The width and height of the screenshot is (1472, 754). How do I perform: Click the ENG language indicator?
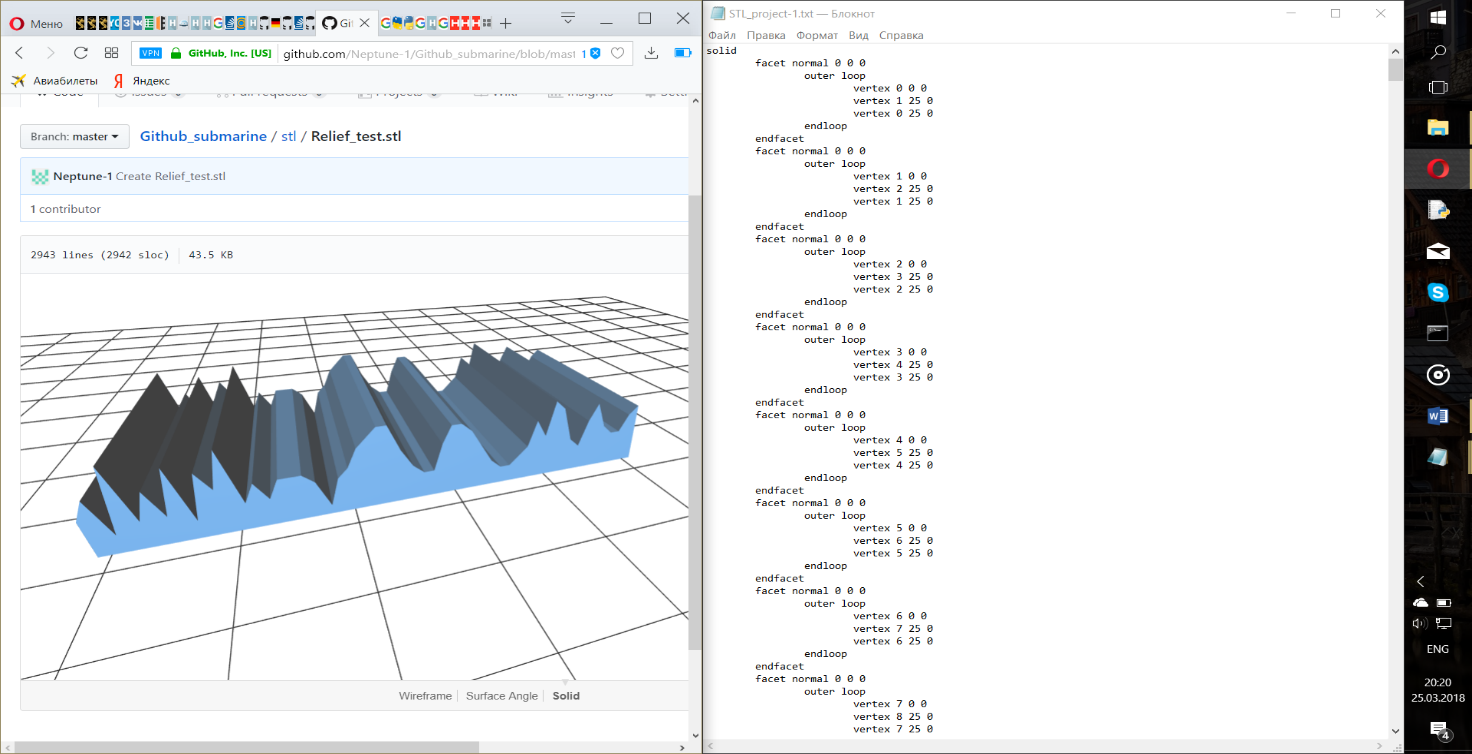(1437, 649)
